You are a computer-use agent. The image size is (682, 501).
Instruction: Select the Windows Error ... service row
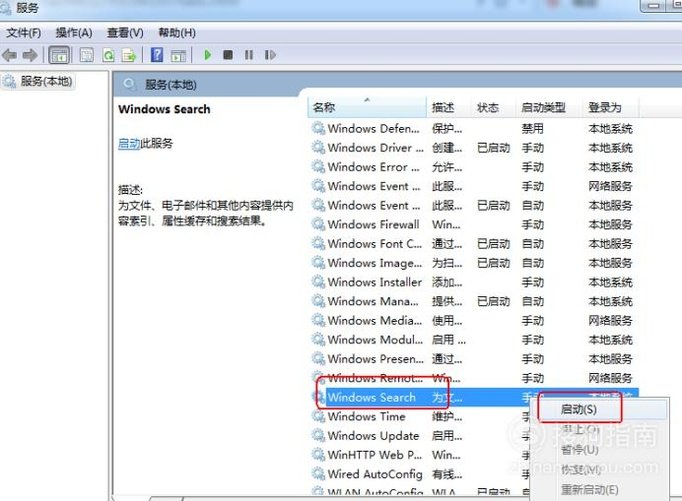coord(474,167)
